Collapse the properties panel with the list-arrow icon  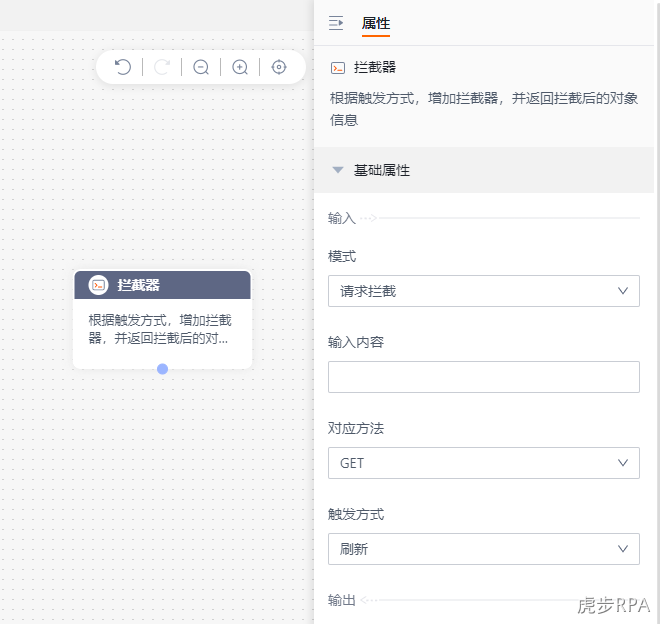click(x=336, y=23)
